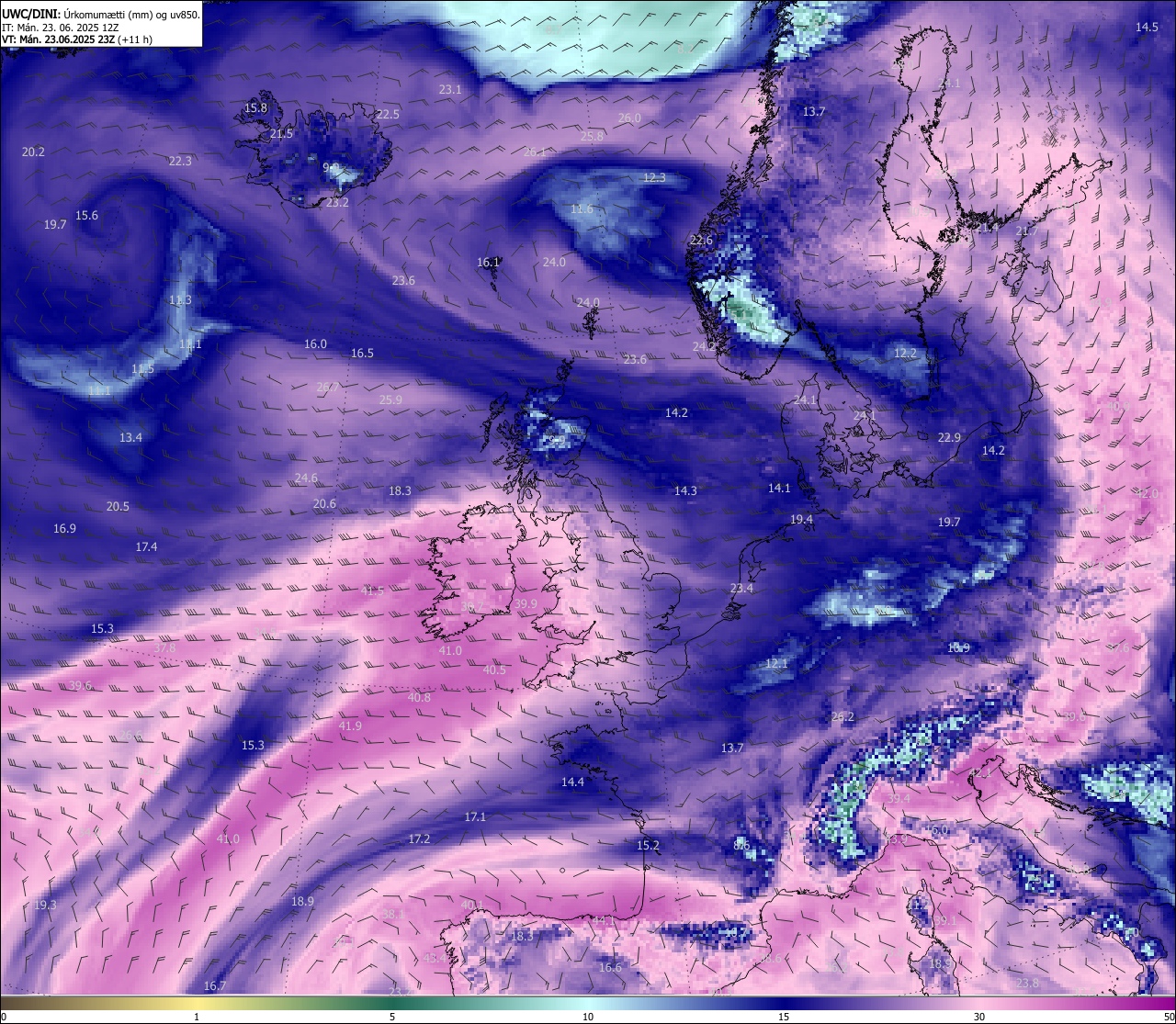Click the 12.1 map value
The height and width of the screenshot is (1024, 1176).
pos(777,664)
